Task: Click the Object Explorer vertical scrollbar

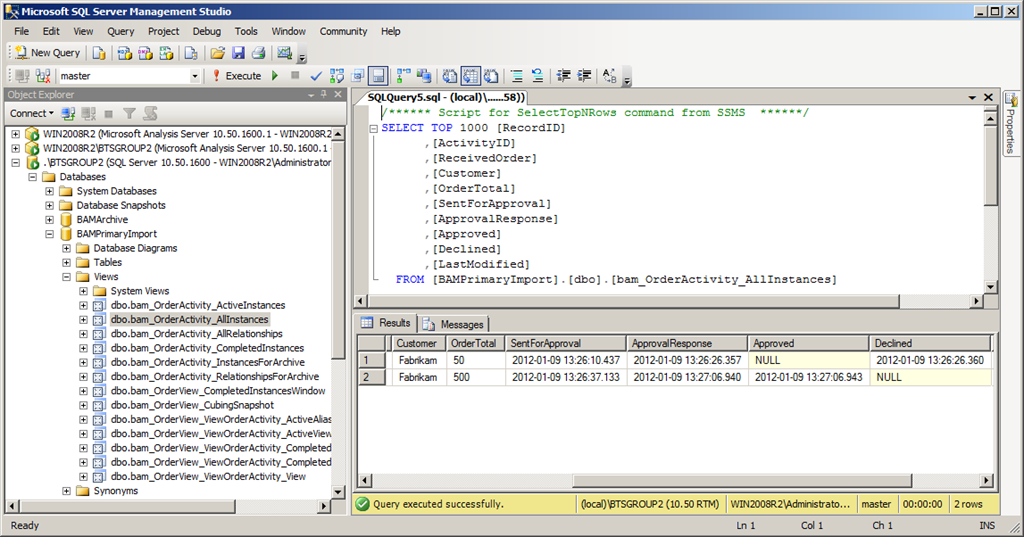Action: click(338, 300)
